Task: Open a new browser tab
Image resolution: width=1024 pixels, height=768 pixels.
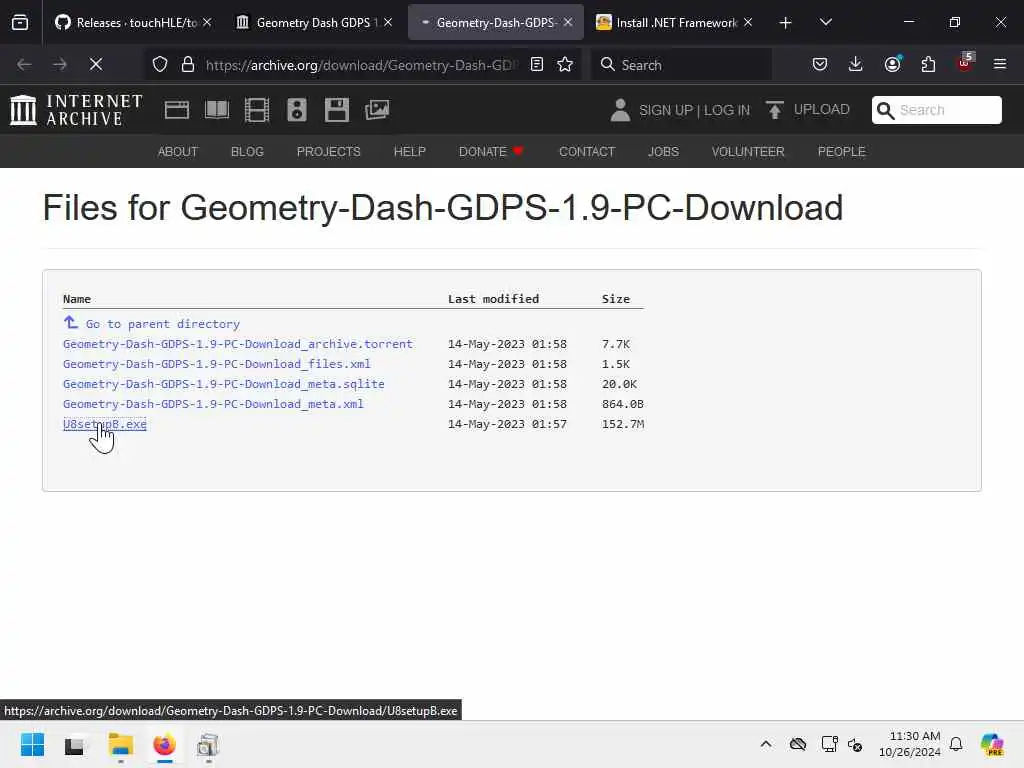Action: tap(786, 23)
